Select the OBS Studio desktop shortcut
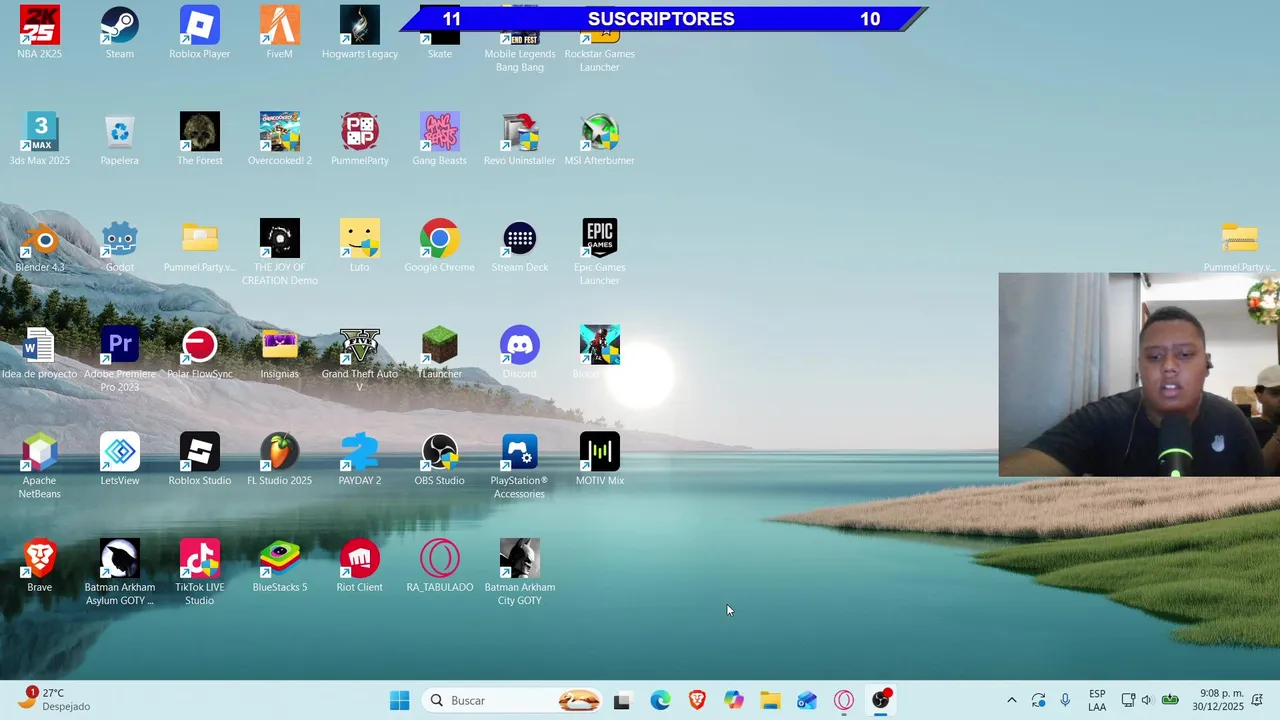Image resolution: width=1280 pixels, height=720 pixels. point(440,453)
